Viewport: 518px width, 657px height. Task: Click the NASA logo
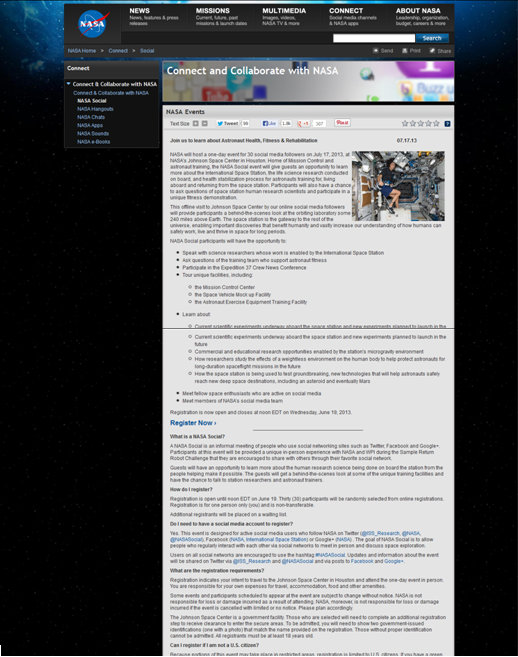[x=93, y=23]
